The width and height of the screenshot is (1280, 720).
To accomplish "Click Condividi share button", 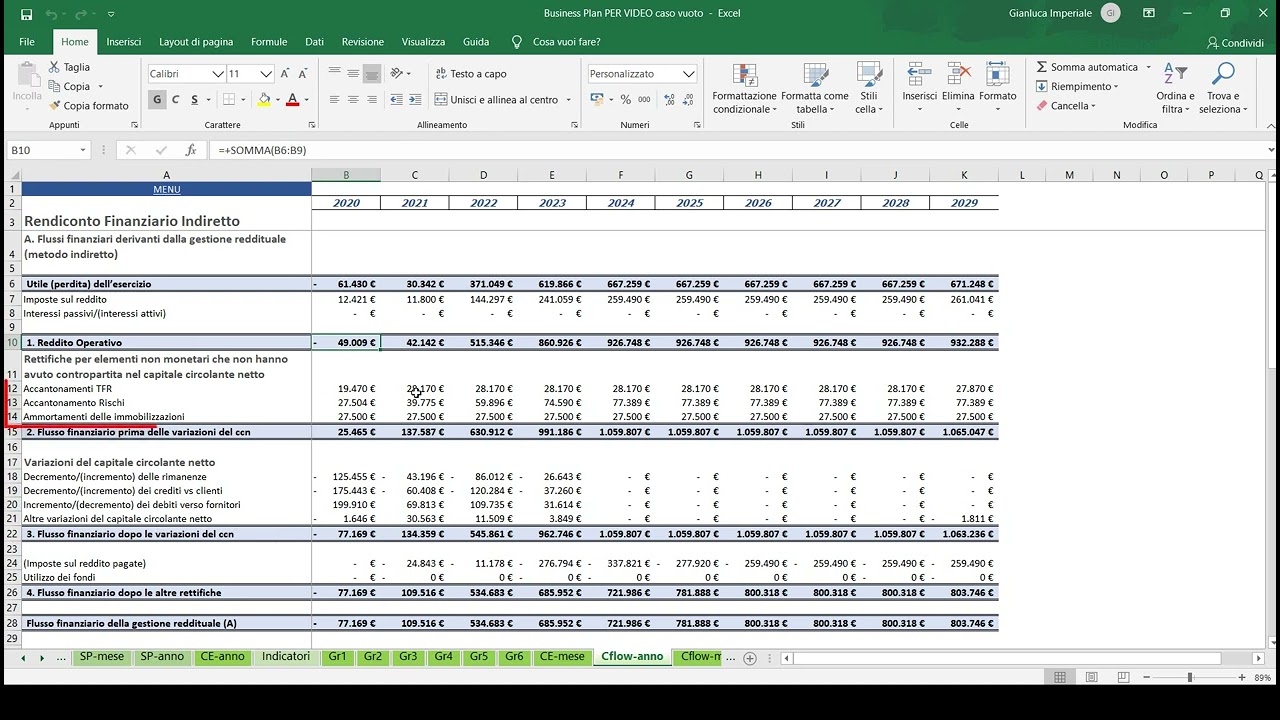I will [x=1235, y=43].
